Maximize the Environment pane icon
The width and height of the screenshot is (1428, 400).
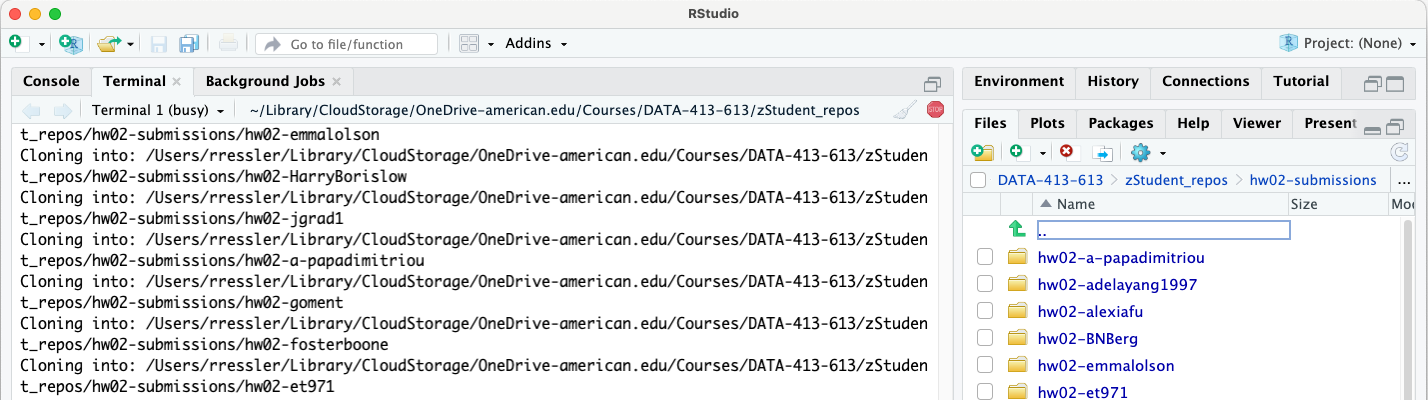[x=1396, y=85]
